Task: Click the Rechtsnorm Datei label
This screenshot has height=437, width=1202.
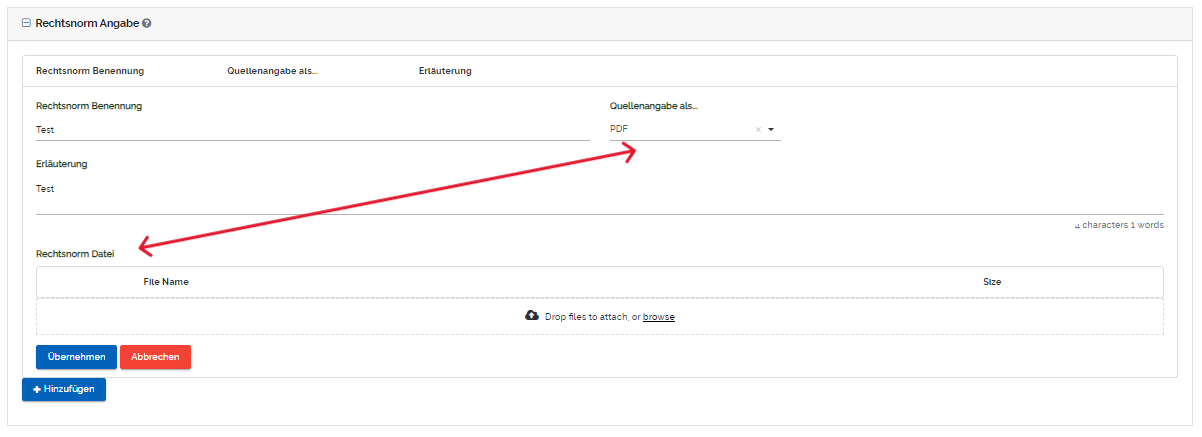Action: point(75,254)
